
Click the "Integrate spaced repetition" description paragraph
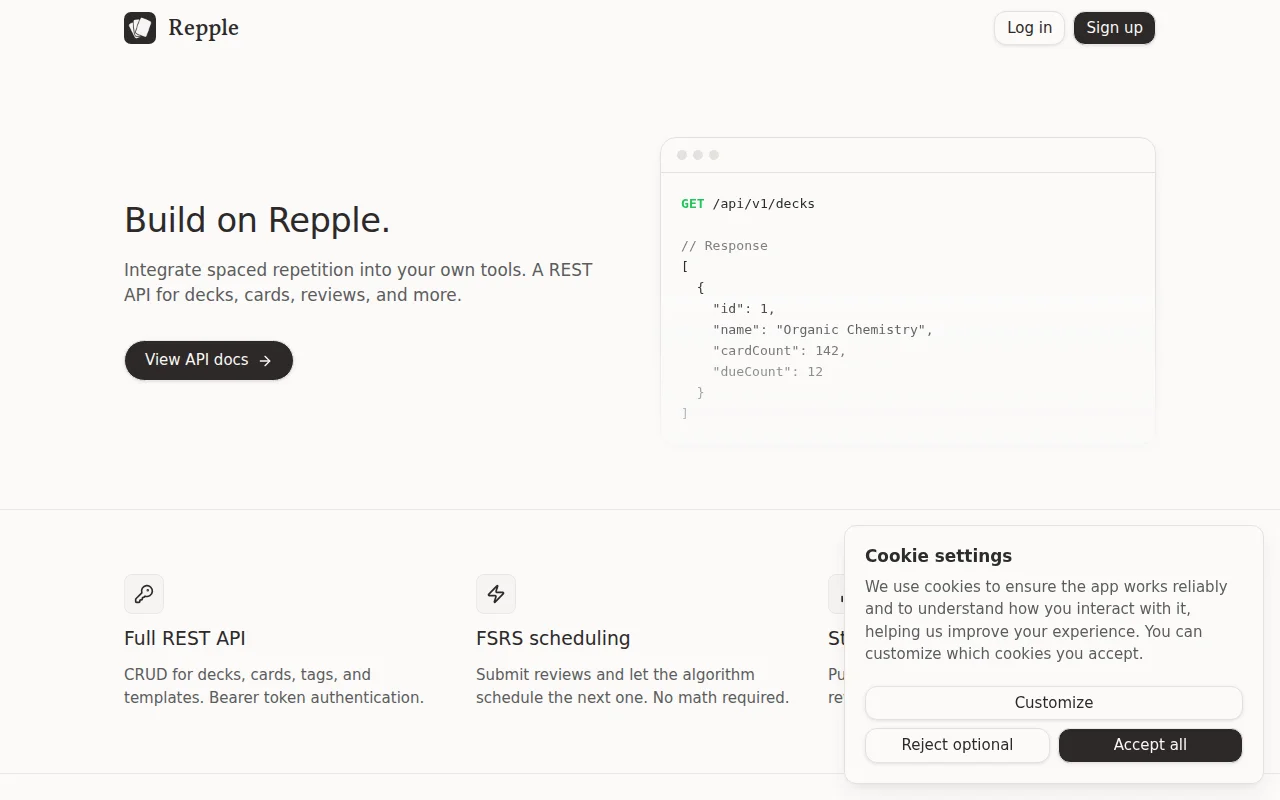point(358,282)
